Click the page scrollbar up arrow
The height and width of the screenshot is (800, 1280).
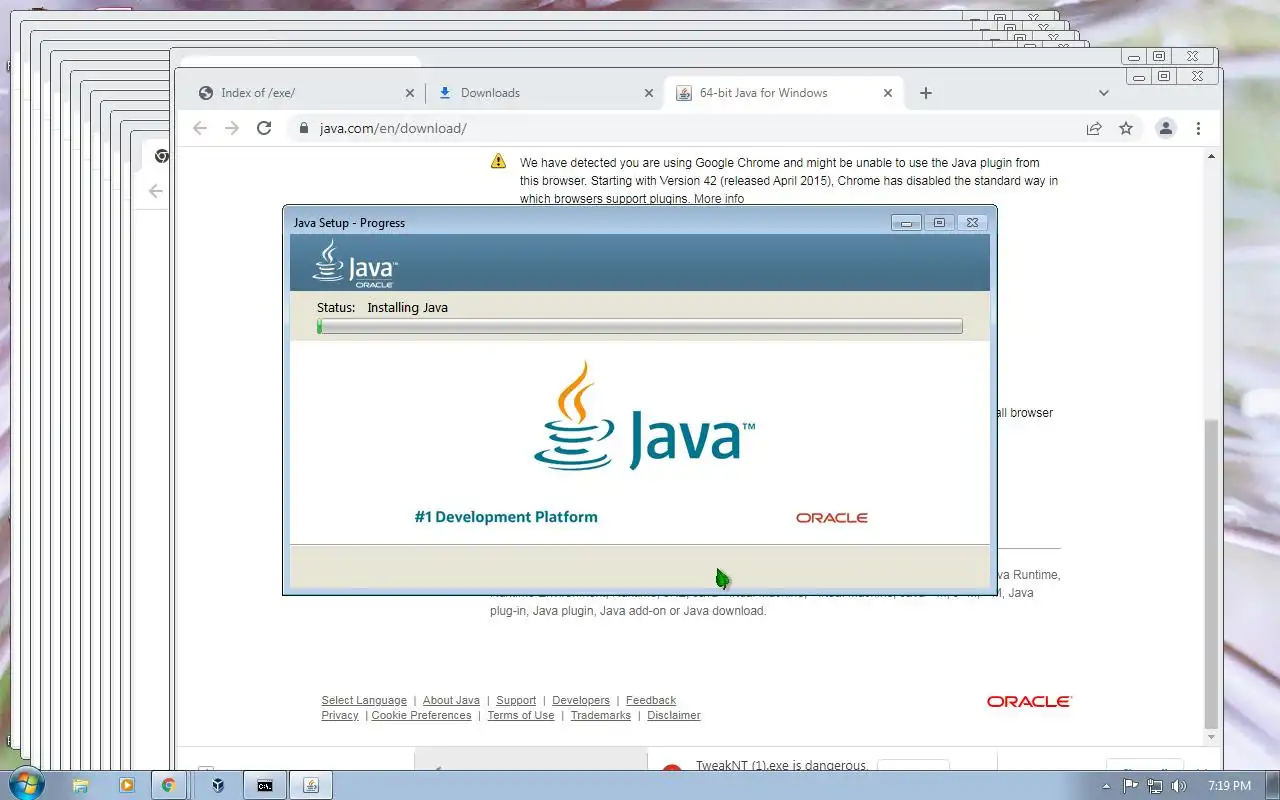(1212, 157)
